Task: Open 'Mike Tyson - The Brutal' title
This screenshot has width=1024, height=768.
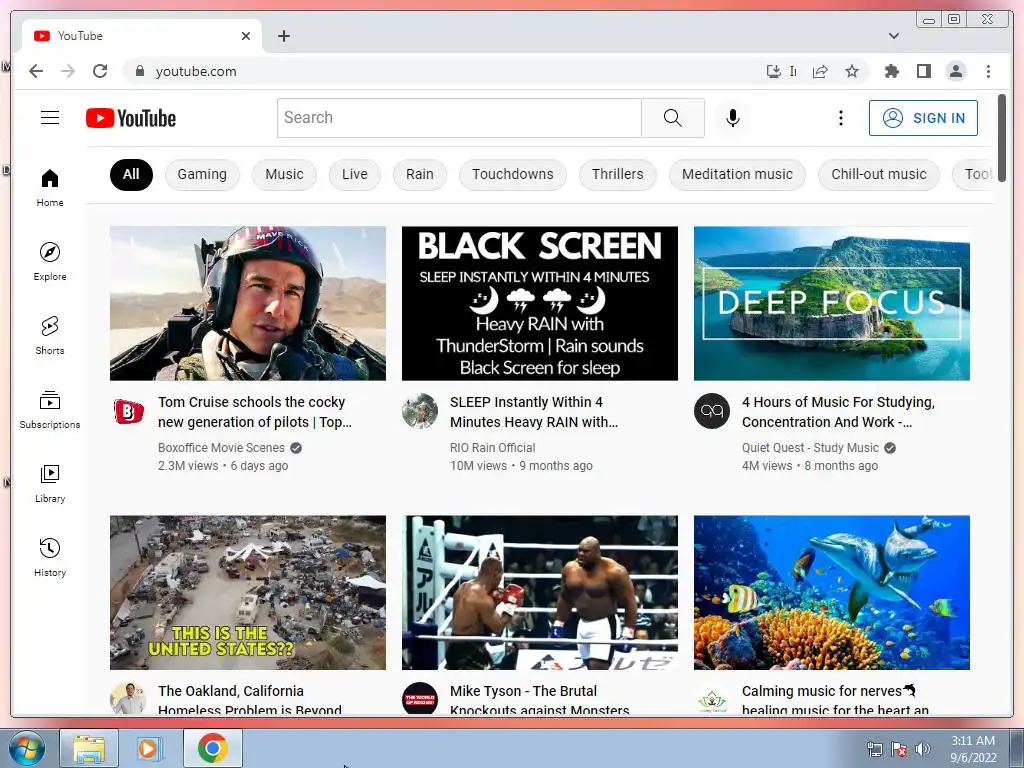Action: 539,700
